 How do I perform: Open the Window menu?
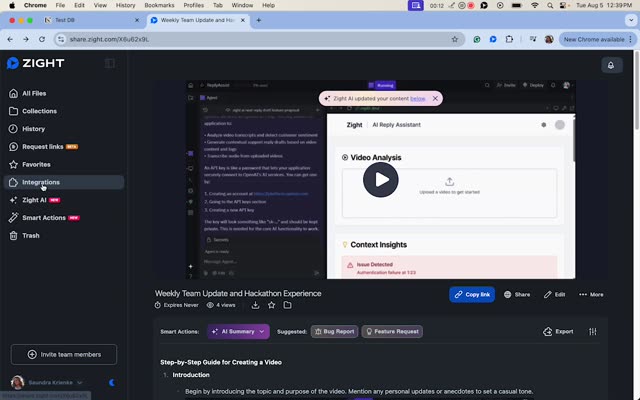tap(242, 5)
